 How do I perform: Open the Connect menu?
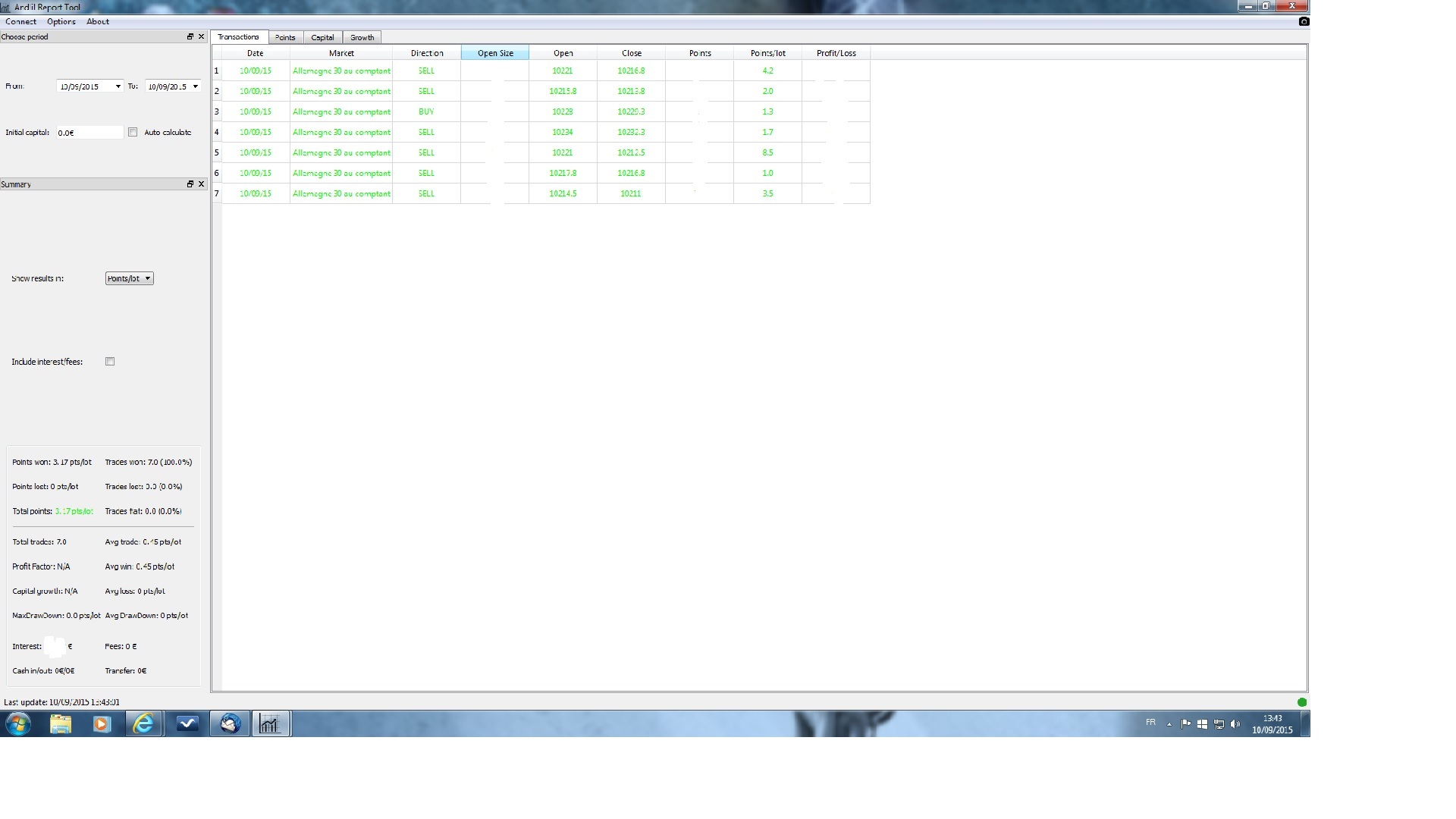click(20, 21)
